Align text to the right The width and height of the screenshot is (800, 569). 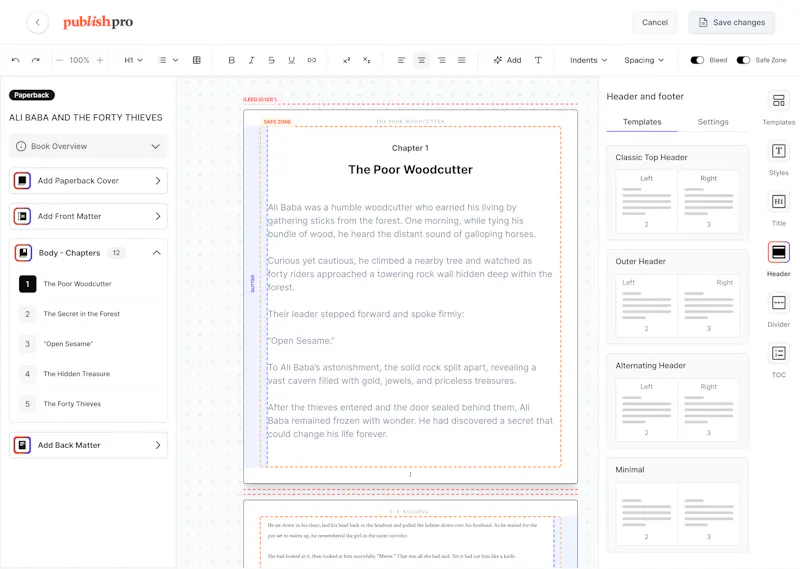point(442,60)
